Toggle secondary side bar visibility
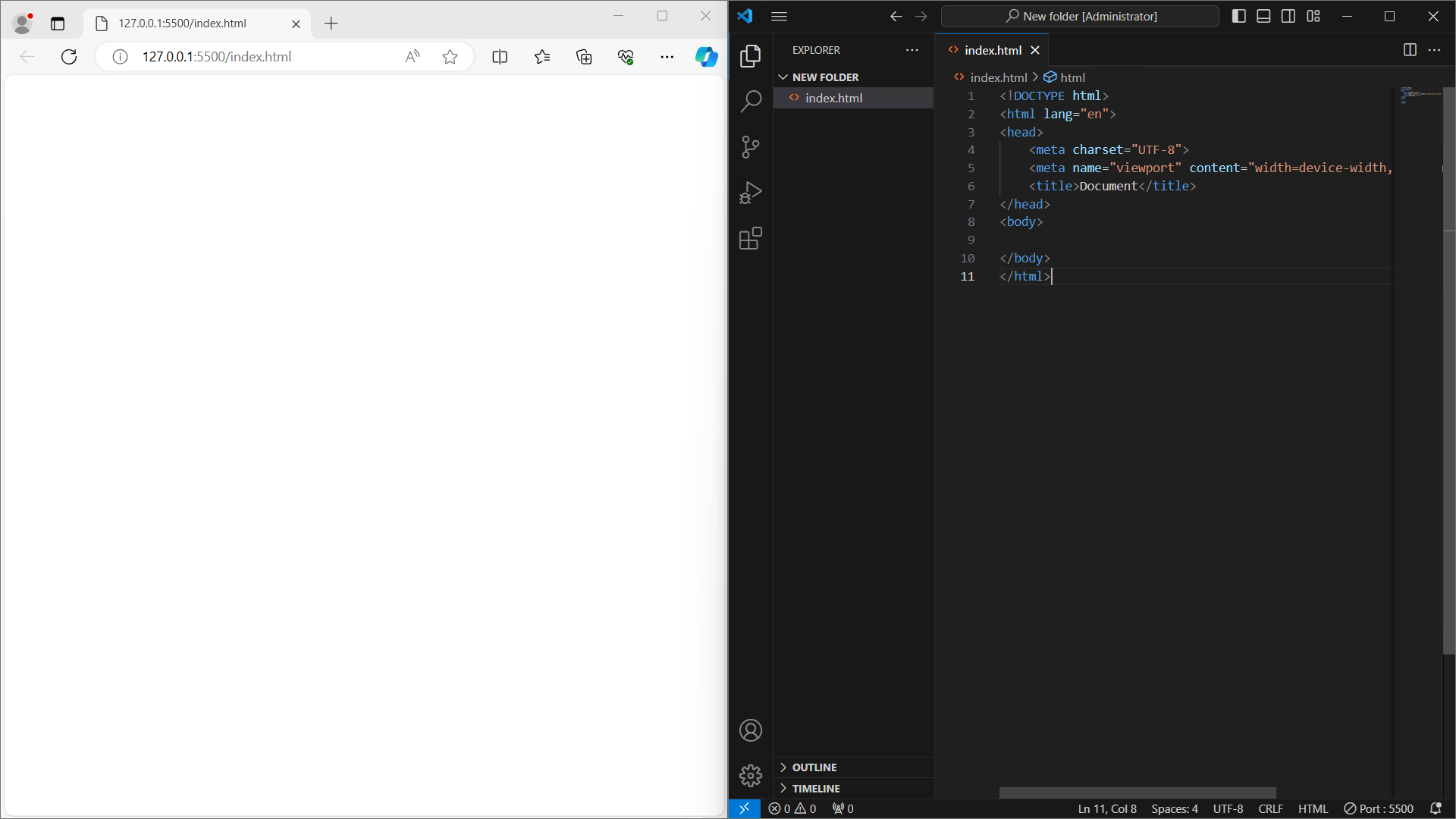The image size is (1456, 819). pos(1288,16)
